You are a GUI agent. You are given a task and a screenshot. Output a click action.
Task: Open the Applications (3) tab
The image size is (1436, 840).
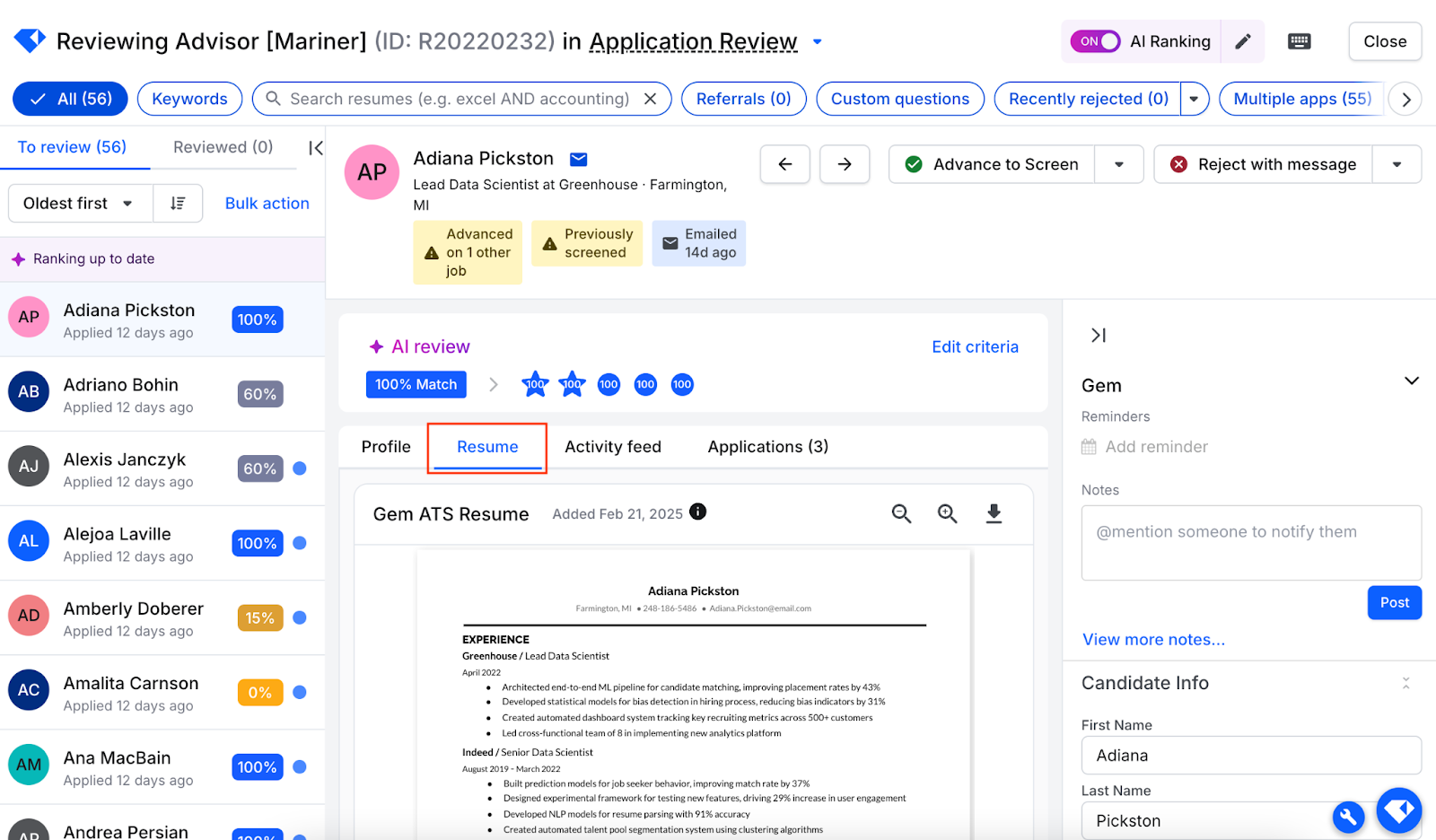768,447
